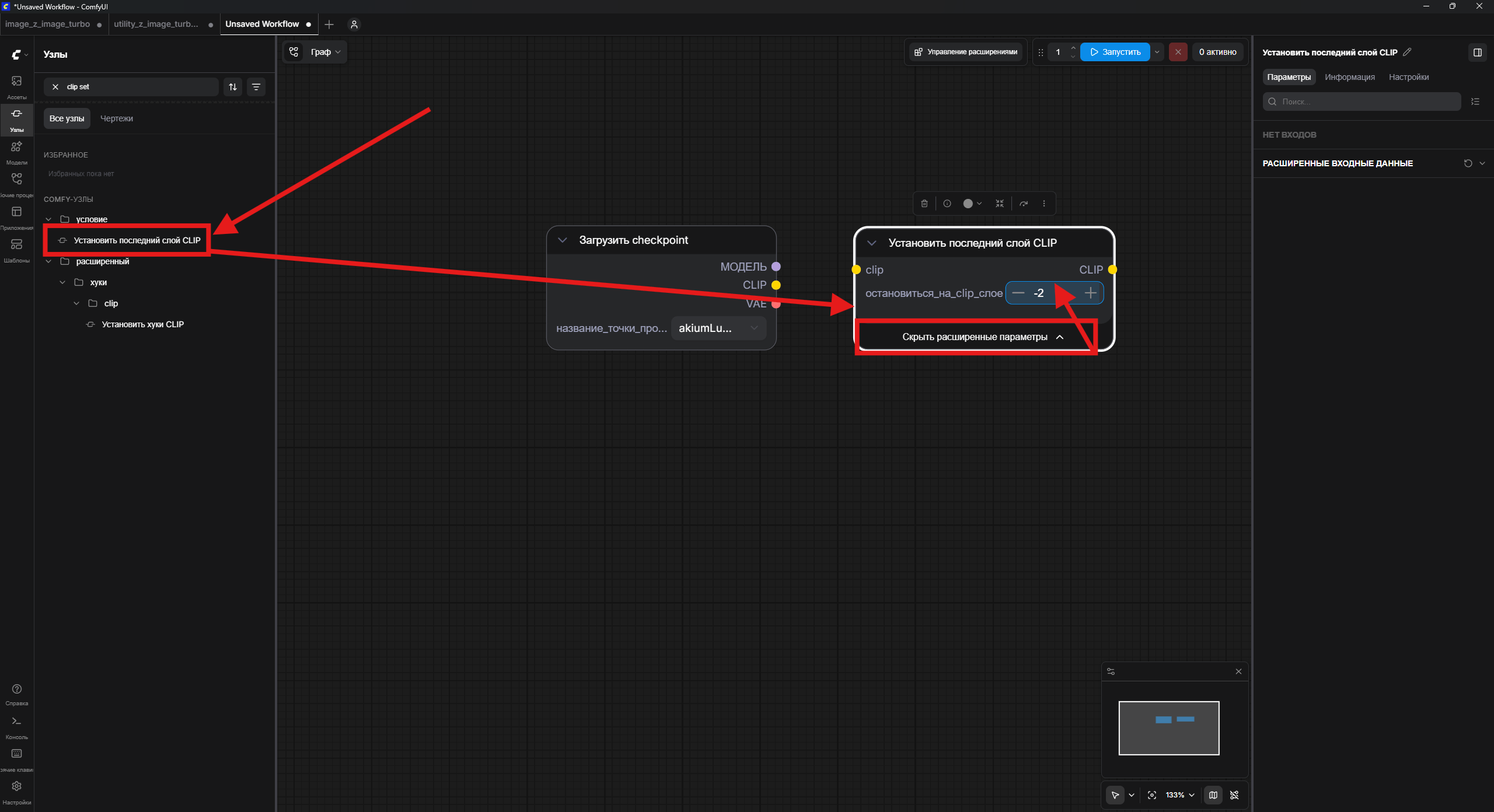Open the node filter icon
The height and width of the screenshot is (812, 1494).
256,87
